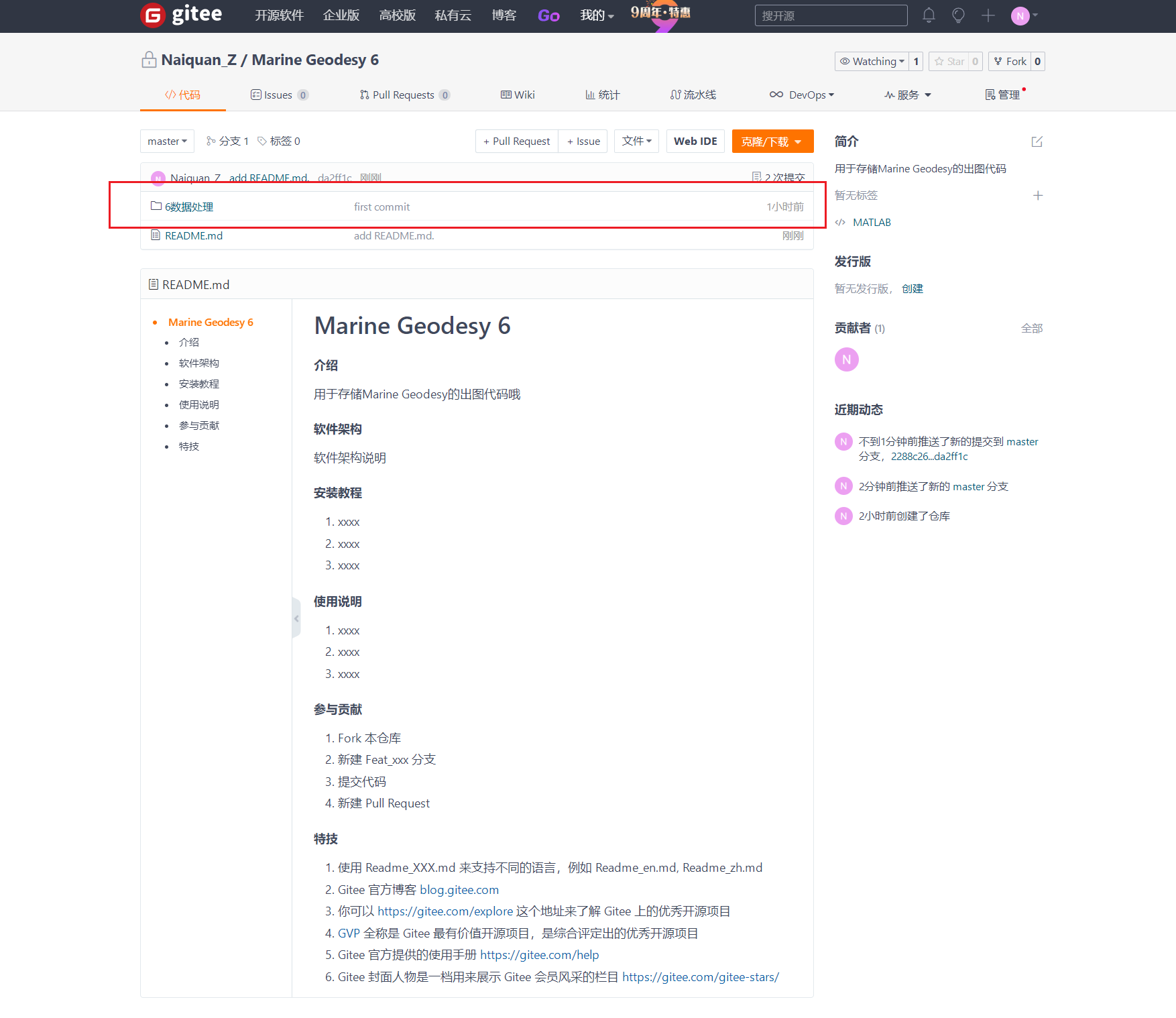Switch to the Wiki tab

pyautogui.click(x=518, y=95)
